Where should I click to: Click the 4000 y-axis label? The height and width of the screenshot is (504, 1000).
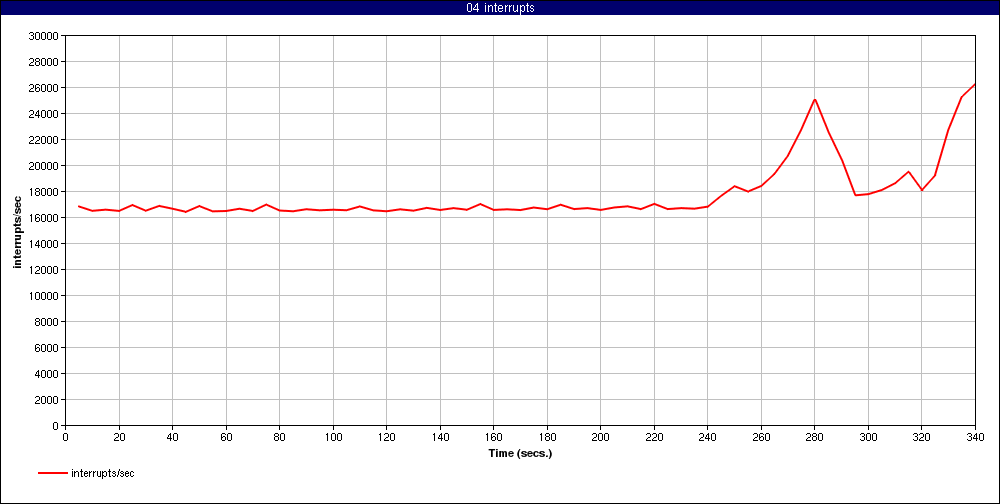coord(47,374)
